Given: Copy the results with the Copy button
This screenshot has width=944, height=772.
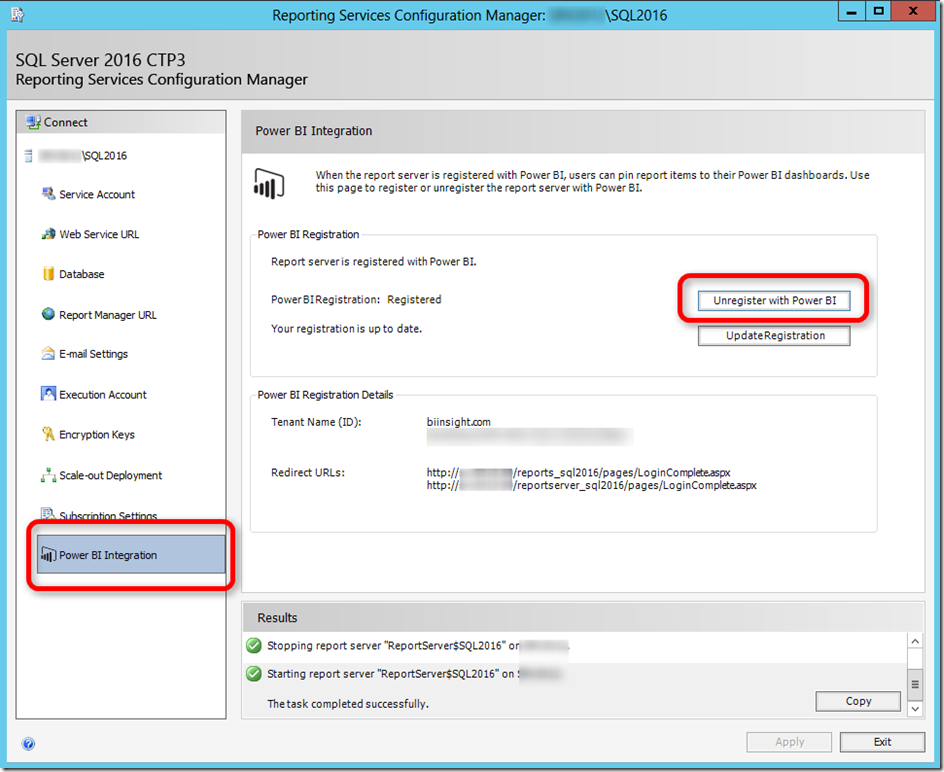Looking at the screenshot, I should click(858, 701).
